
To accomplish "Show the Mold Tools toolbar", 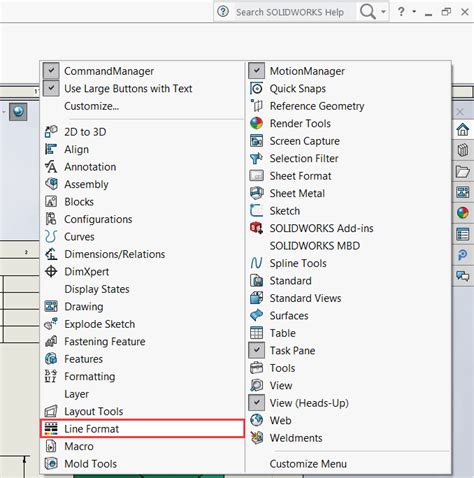I will (142, 464).
